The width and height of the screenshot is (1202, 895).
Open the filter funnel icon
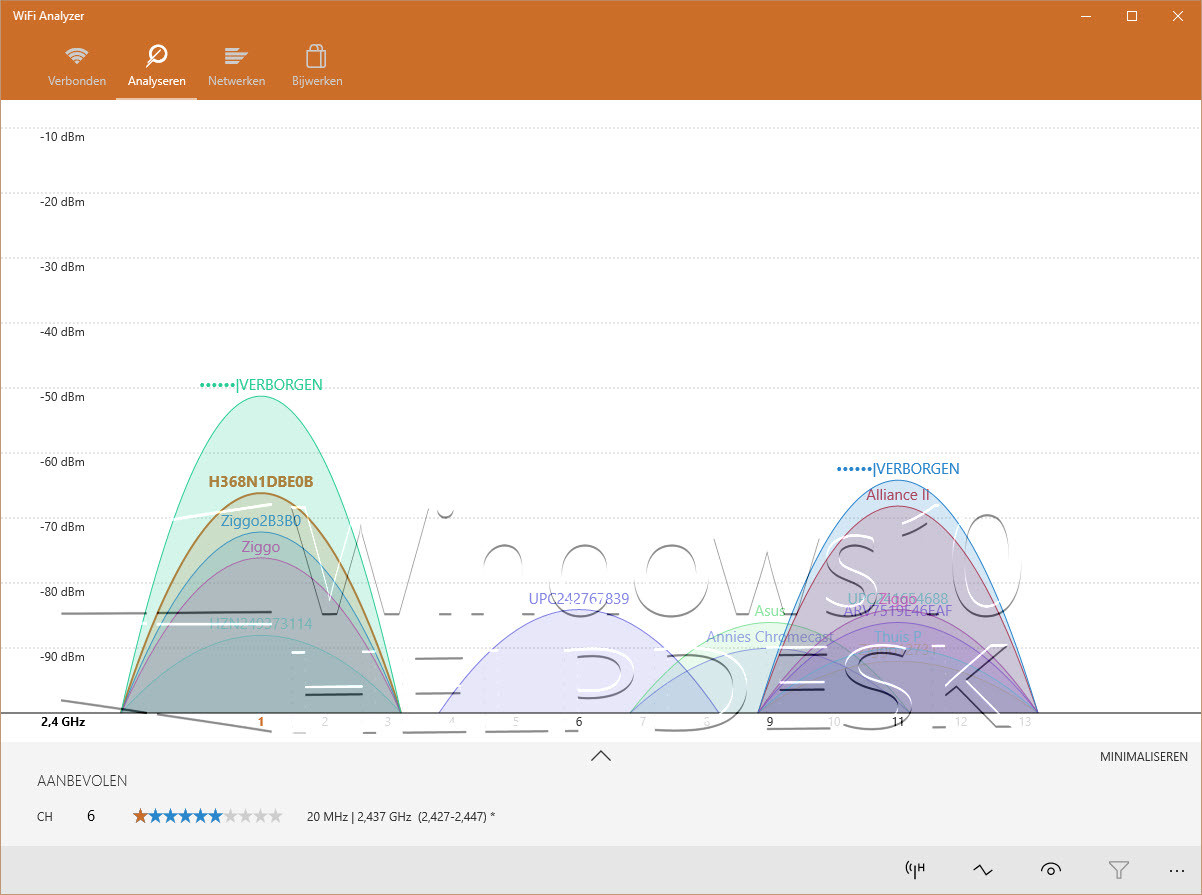point(1118,869)
